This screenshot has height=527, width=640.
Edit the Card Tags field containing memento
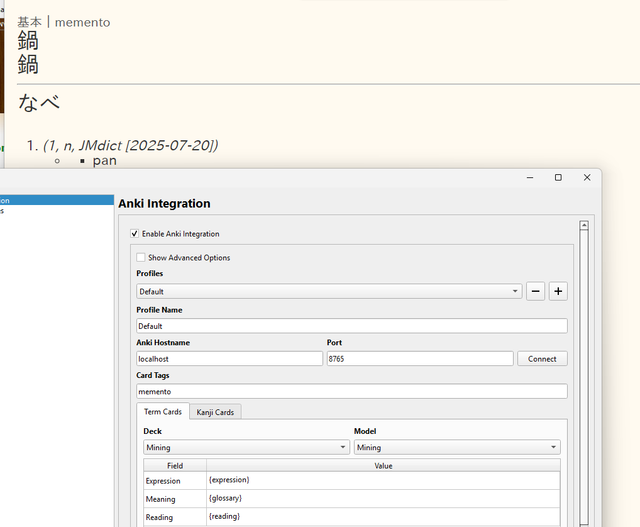(352, 391)
